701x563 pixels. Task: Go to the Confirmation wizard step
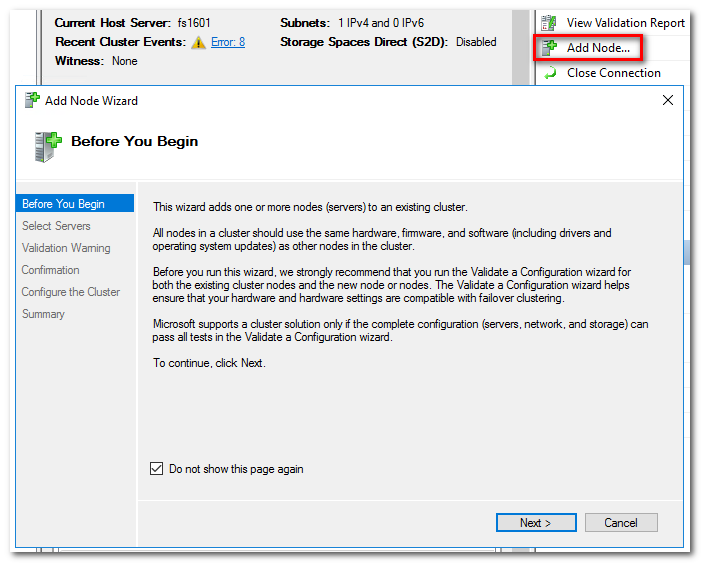pos(51,270)
